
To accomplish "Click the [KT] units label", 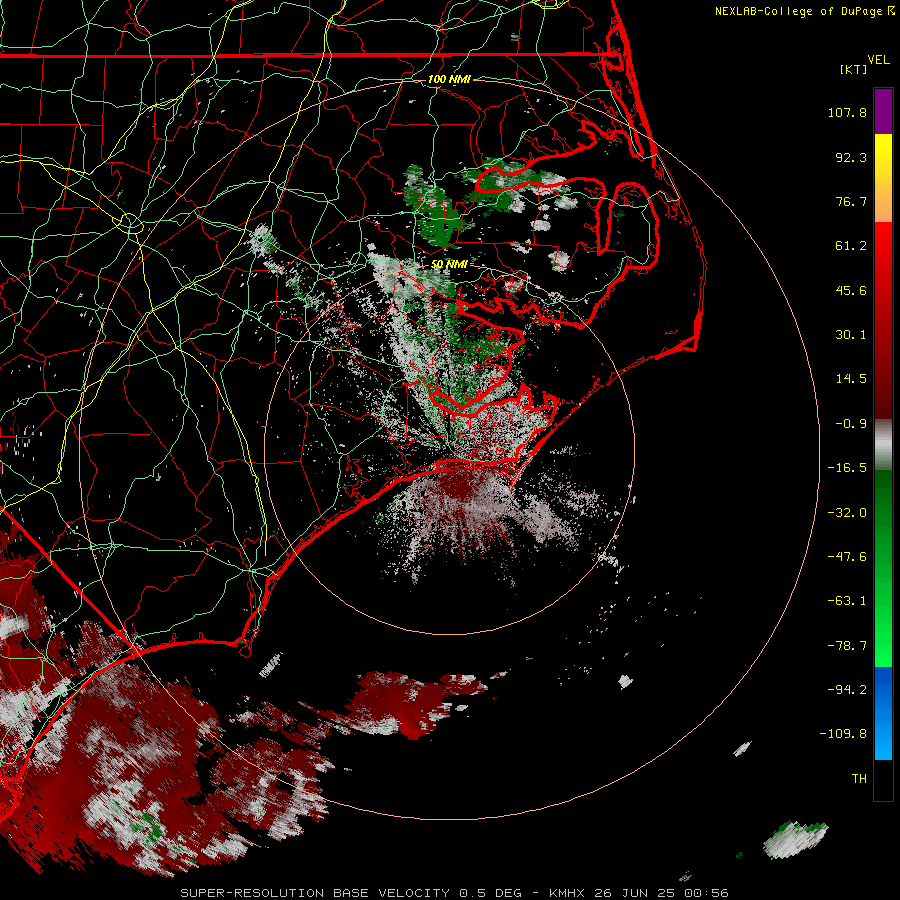I will (x=854, y=69).
